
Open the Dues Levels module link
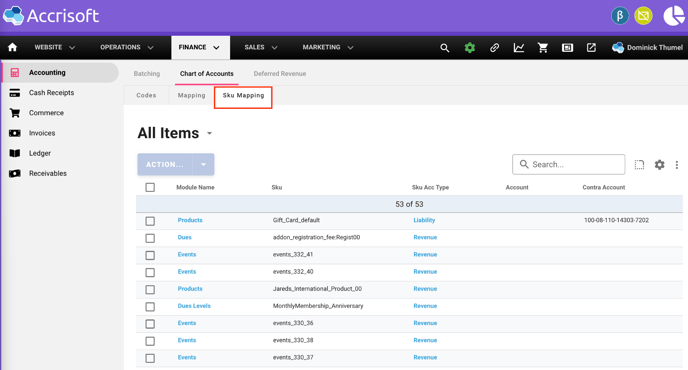pos(194,306)
